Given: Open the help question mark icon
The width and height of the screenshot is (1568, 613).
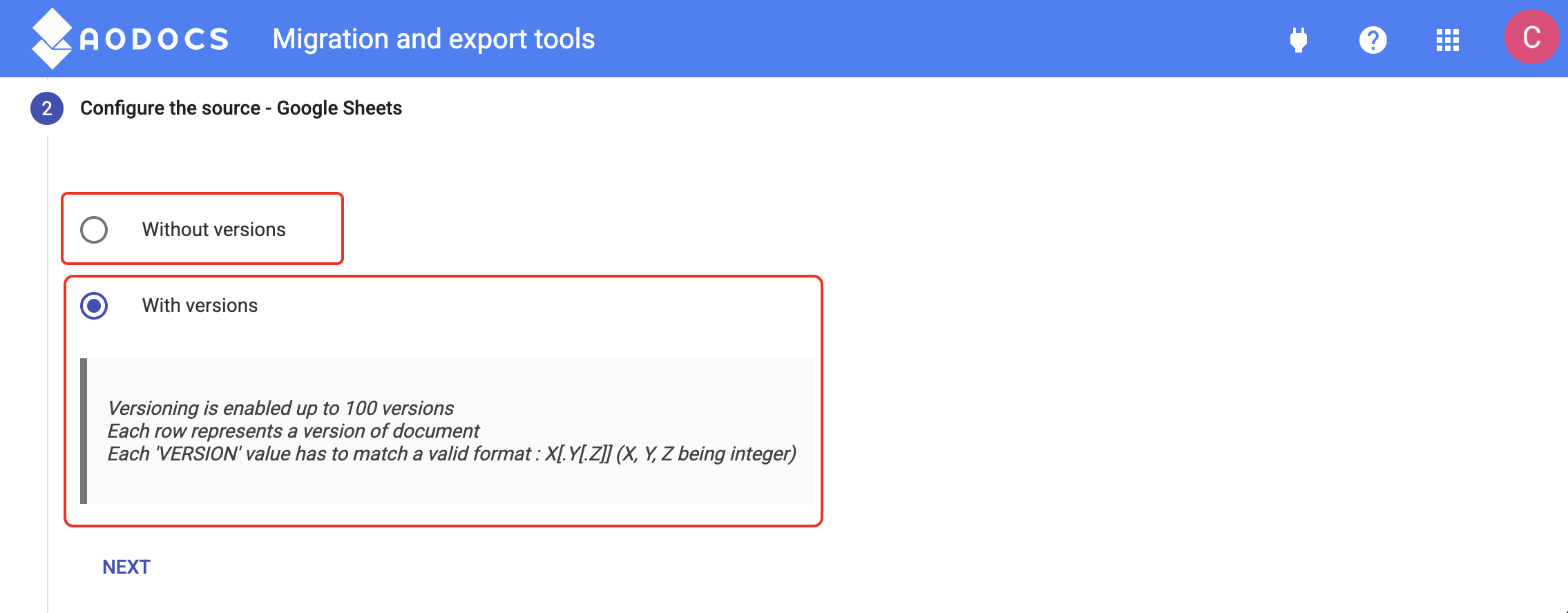Looking at the screenshot, I should coord(1373,39).
